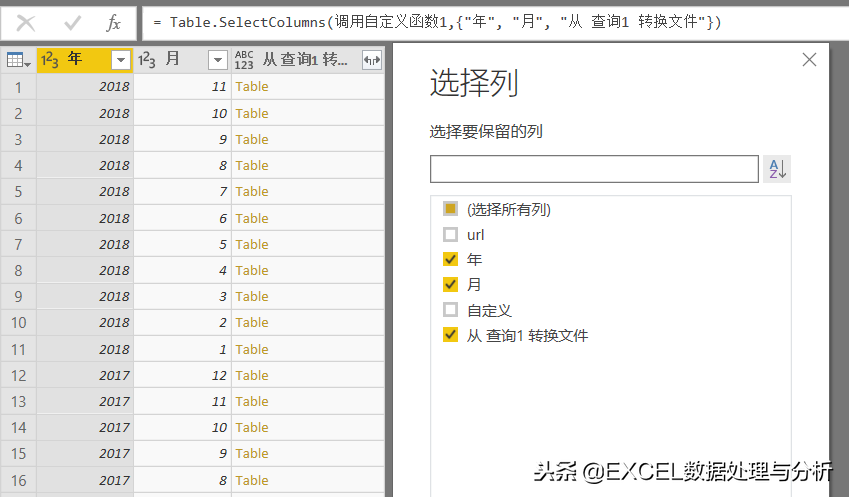The image size is (849, 497).
Task: Click the fx function icon
Action: [x=113, y=23]
